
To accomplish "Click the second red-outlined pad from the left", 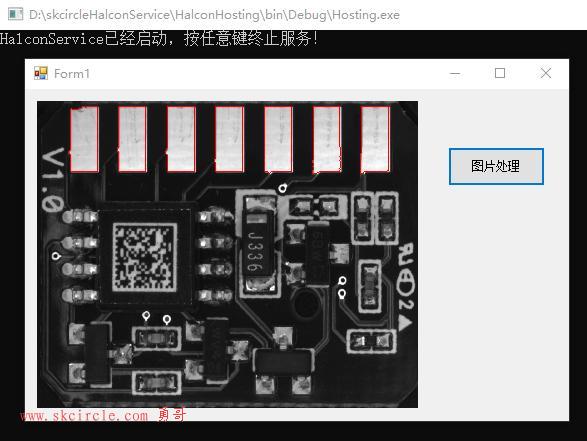I will coord(133,139).
